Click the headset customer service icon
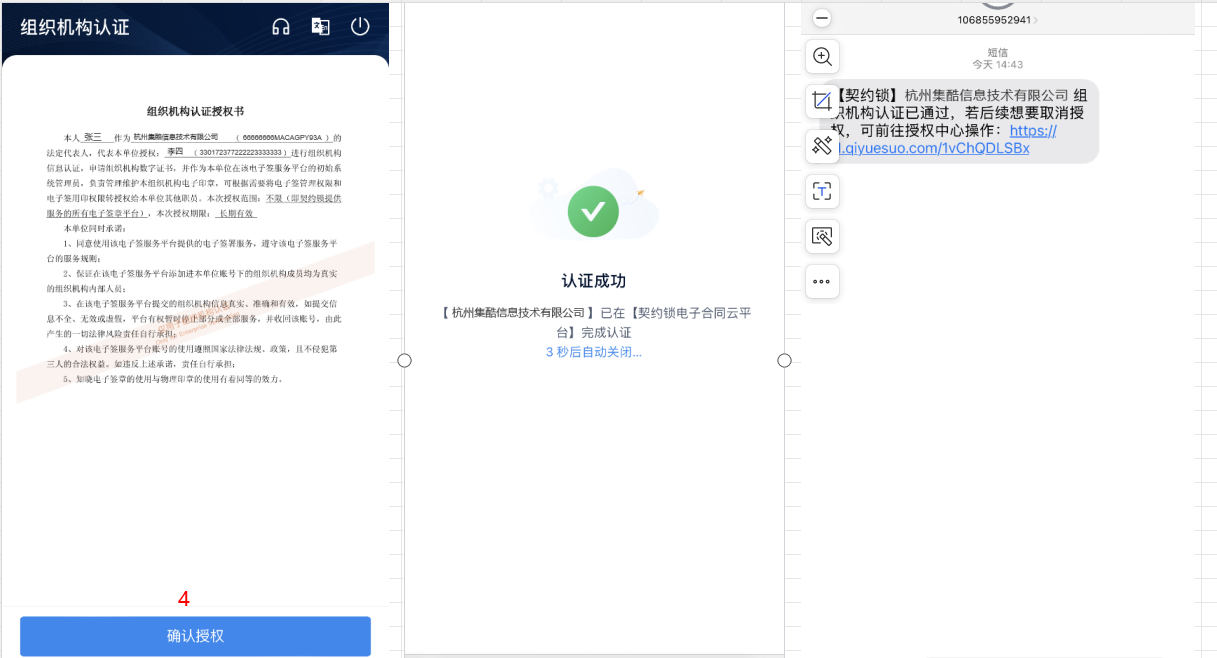The image size is (1217, 658). coord(281,27)
